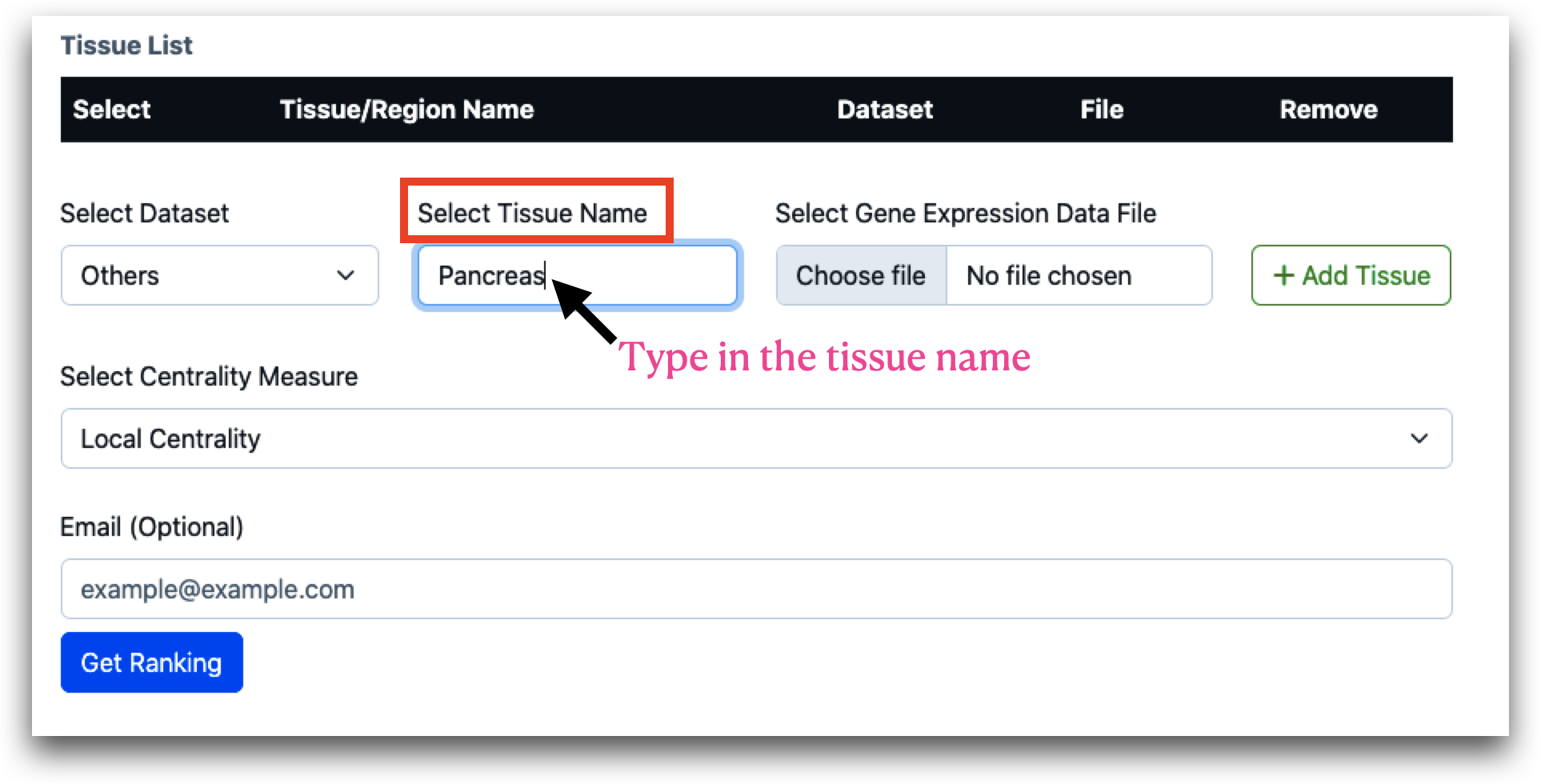The height and width of the screenshot is (784, 1541).
Task: Click the Remove column header
Action: [1328, 110]
